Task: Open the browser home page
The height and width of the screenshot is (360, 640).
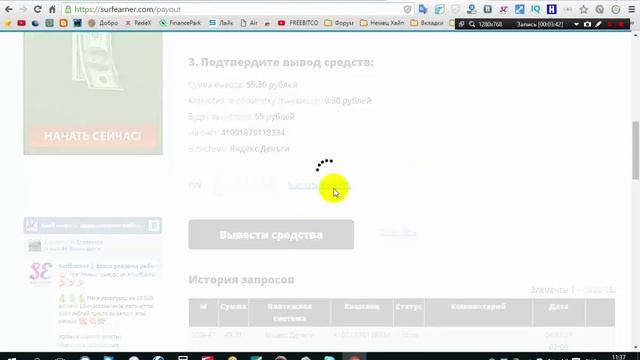Action: [x=52, y=9]
